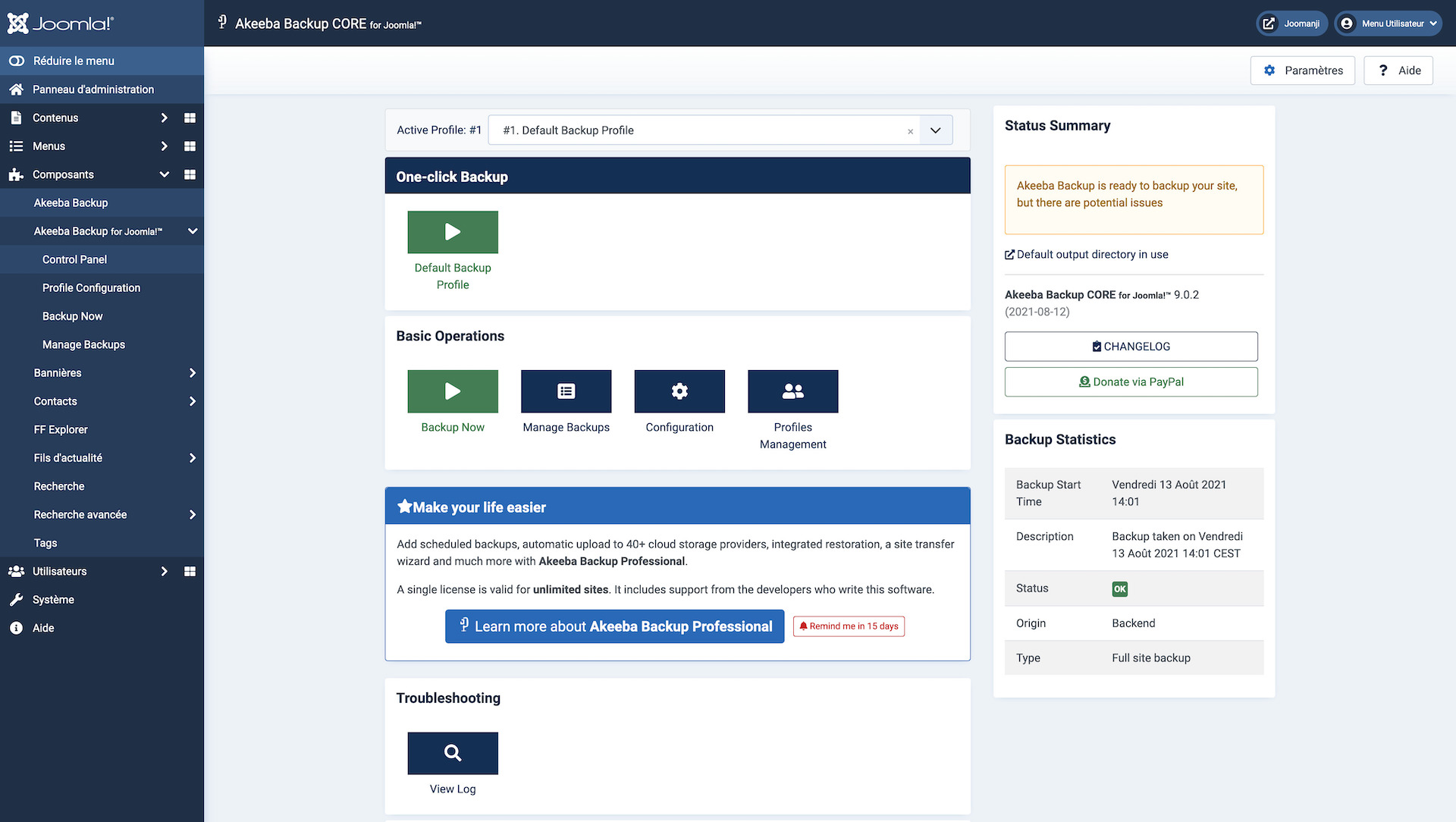Collapse Akeeba Backup for Joomla! submenu

pos(193,231)
